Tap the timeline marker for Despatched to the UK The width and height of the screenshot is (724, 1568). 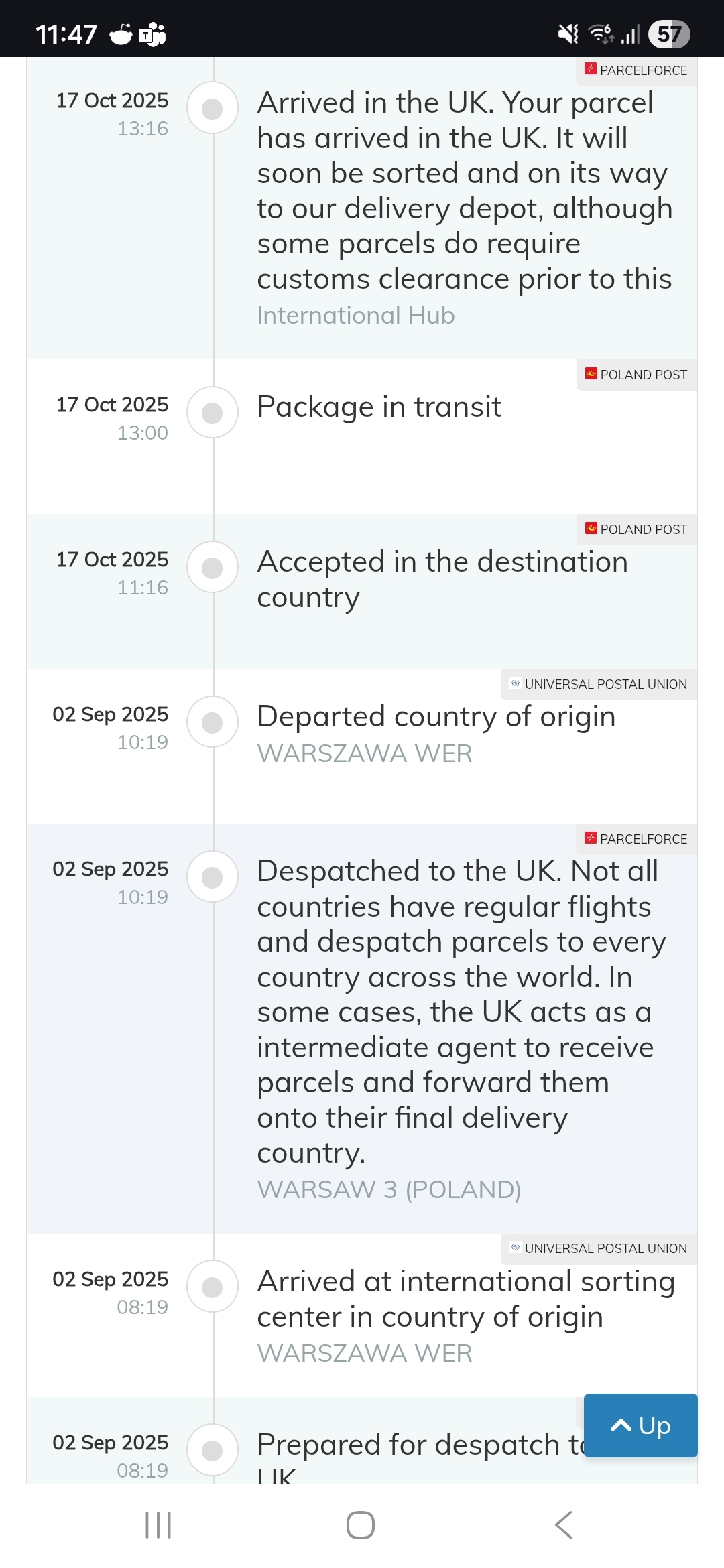pos(213,877)
